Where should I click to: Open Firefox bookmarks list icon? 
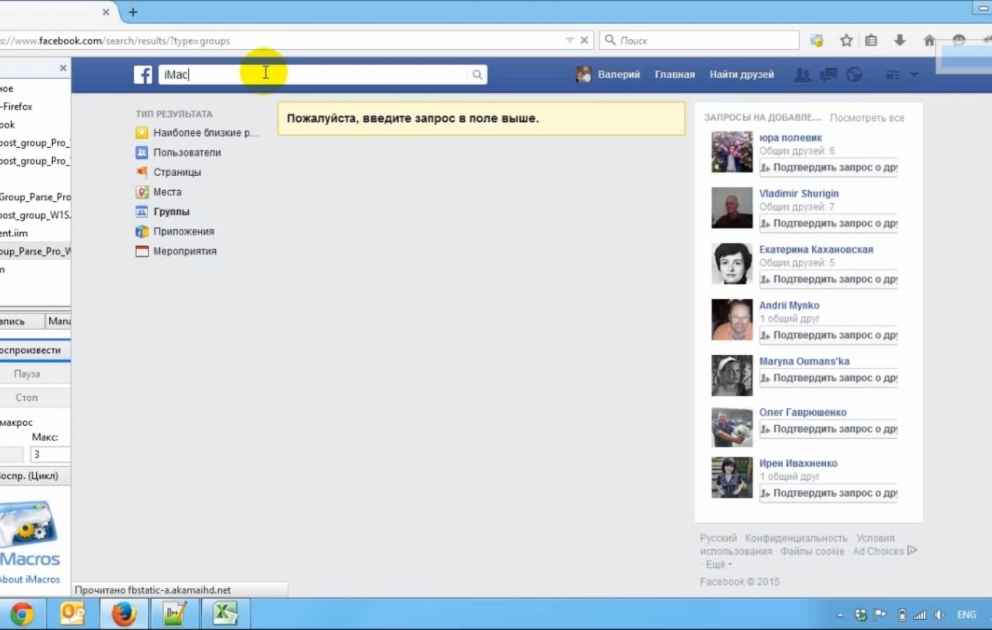[x=871, y=40]
